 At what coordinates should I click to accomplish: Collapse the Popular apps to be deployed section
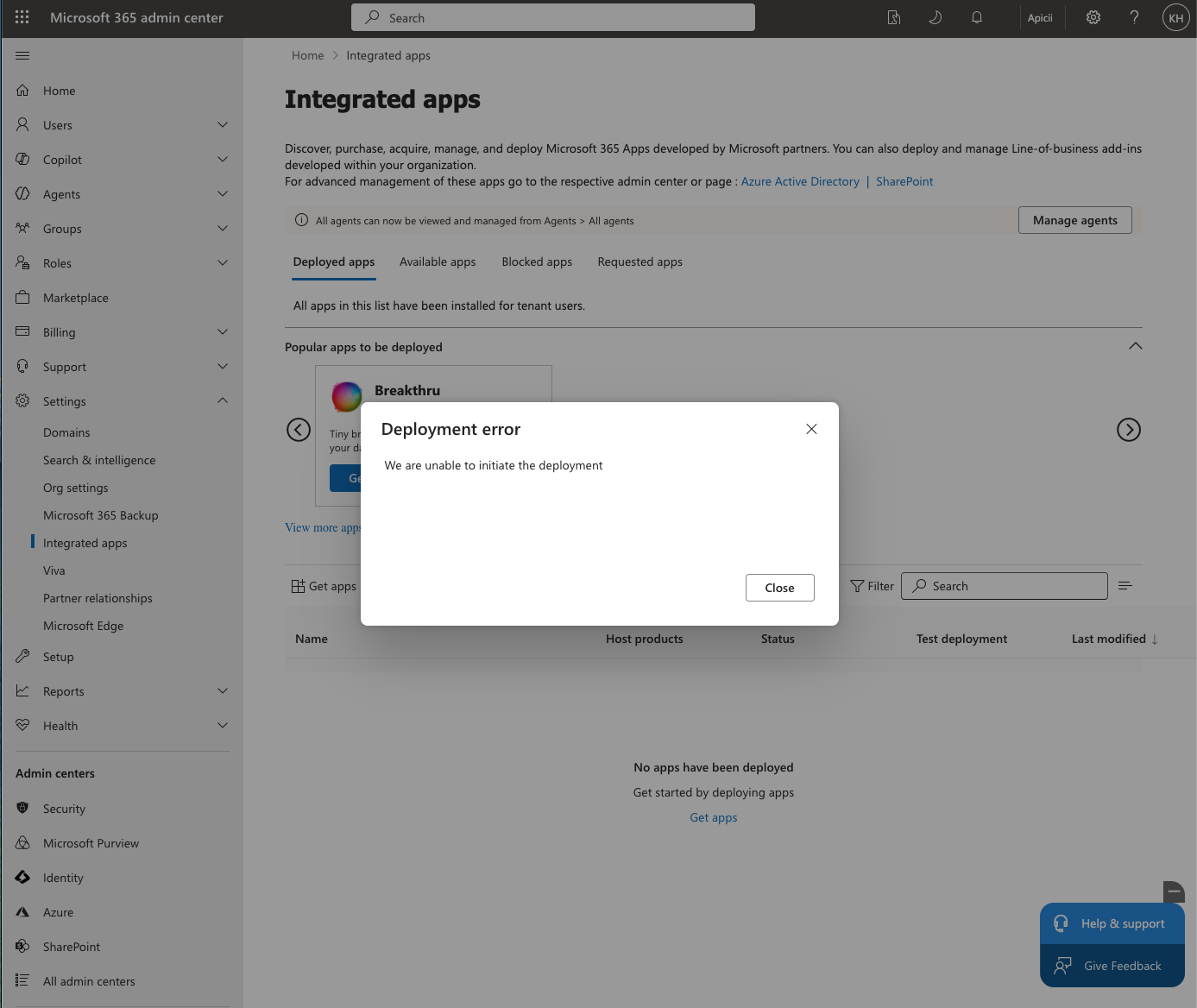[x=1136, y=346]
